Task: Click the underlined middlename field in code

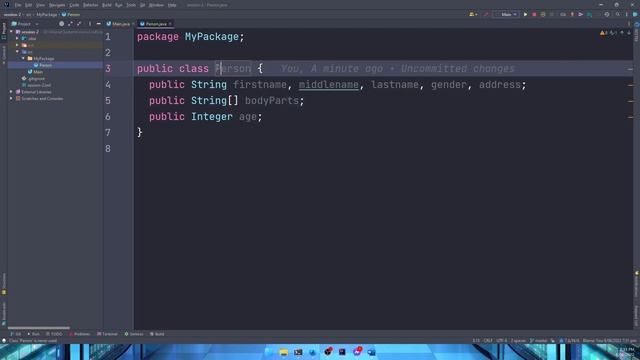Action: pyautogui.click(x=329, y=84)
